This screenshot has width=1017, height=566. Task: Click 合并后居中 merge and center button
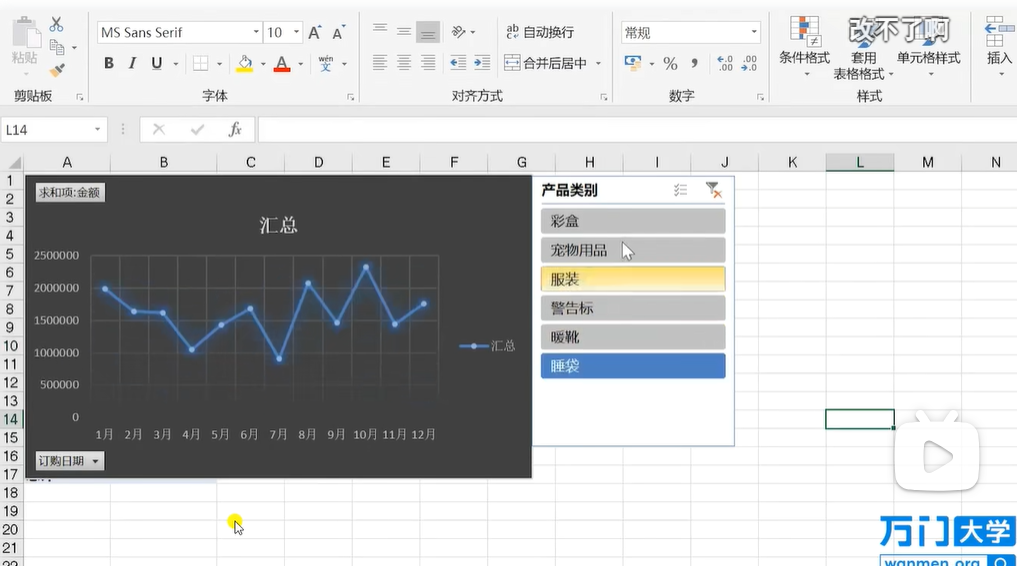click(x=545, y=63)
